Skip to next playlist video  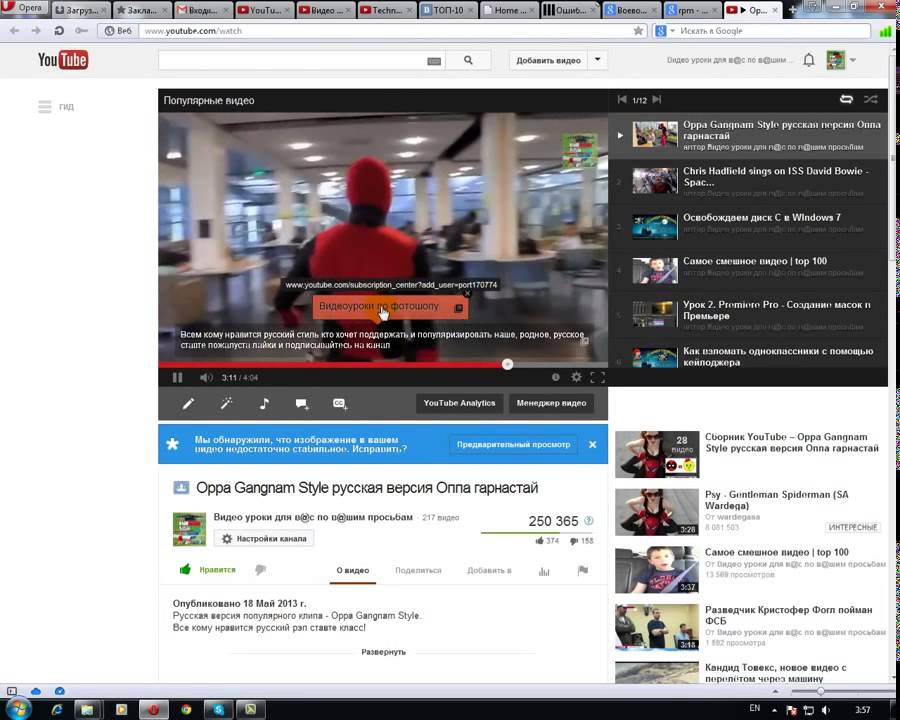point(657,100)
